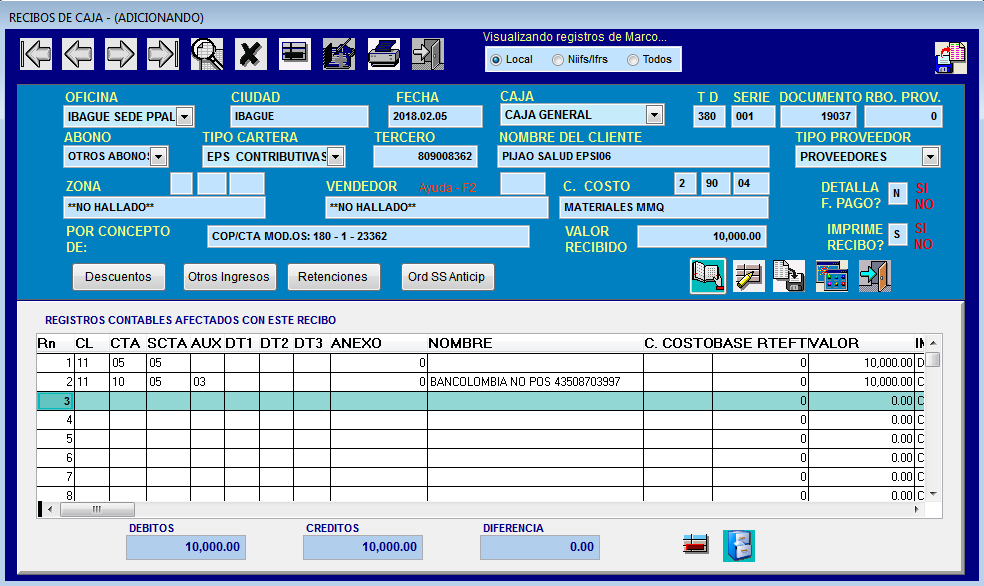Click the grid vertical scrollbar down arrow
The height and width of the screenshot is (586, 984).
point(933,494)
